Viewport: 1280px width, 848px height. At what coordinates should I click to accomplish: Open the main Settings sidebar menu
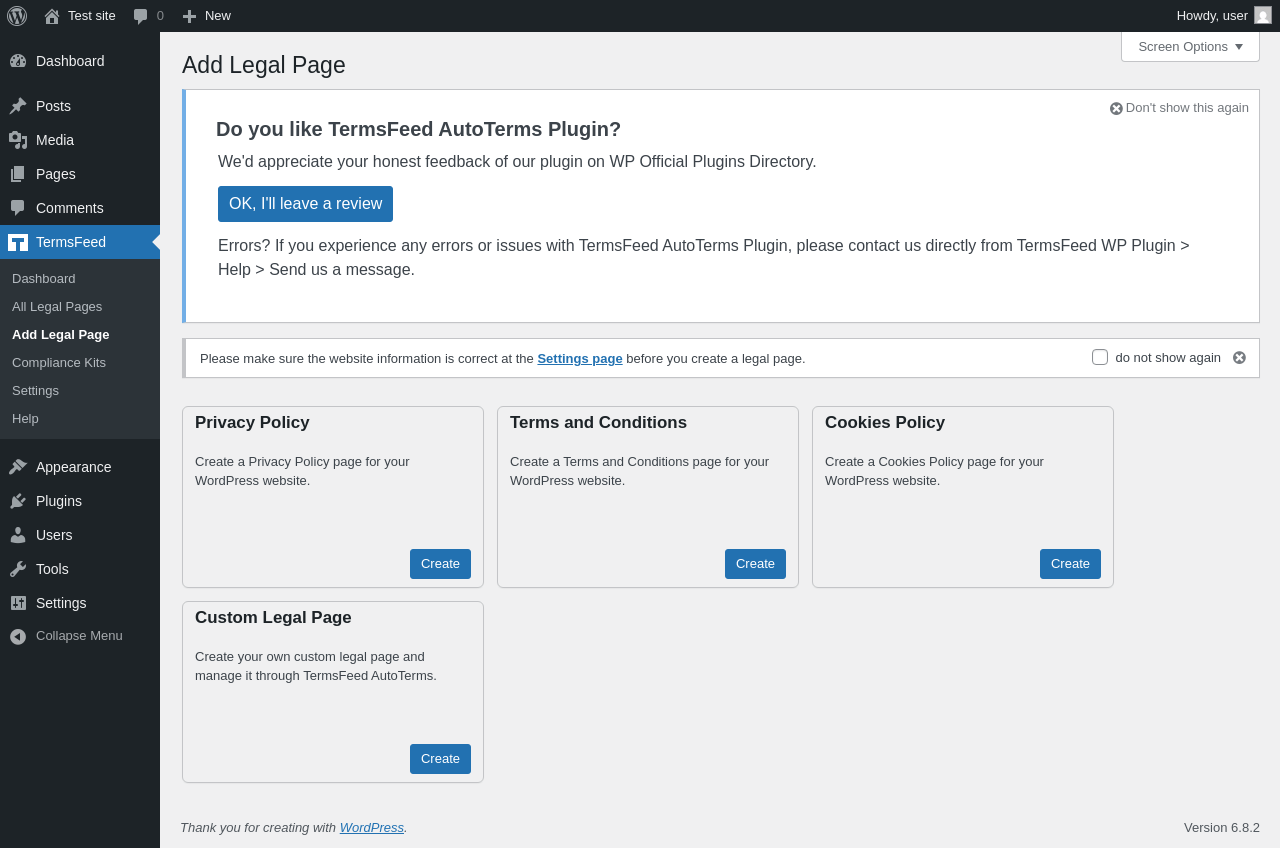pyautogui.click(x=80, y=603)
